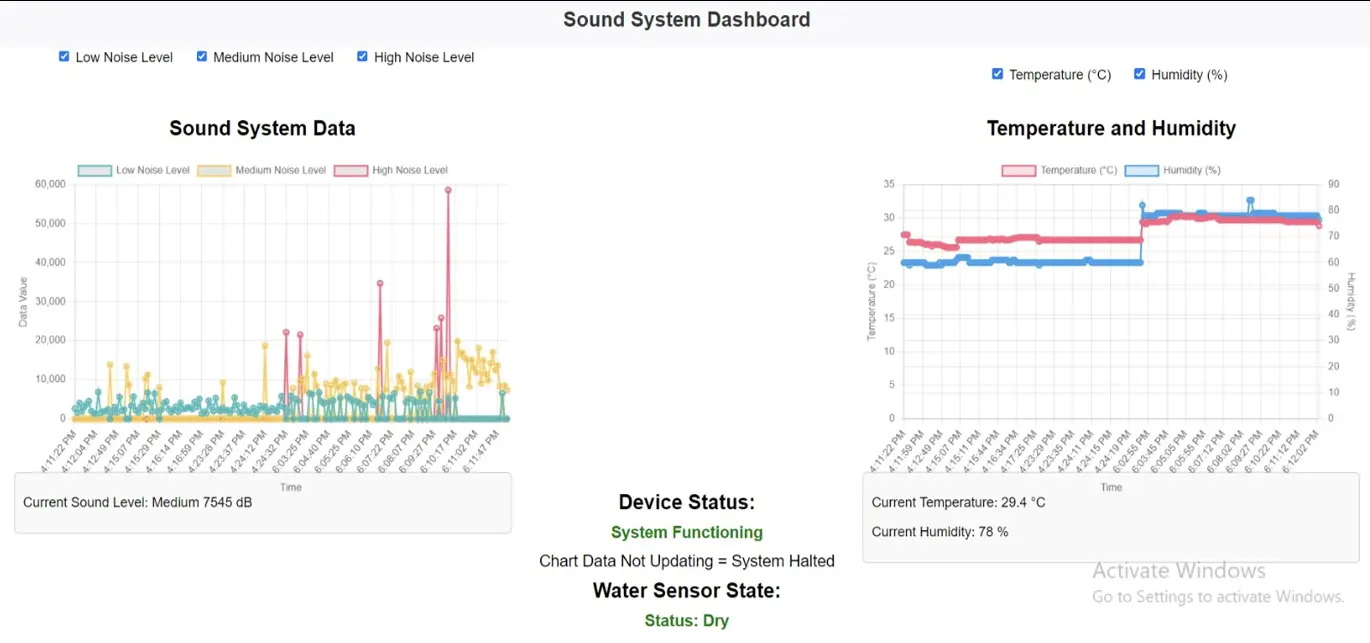1370x643 pixels.
Task: Click the Sound System Data chart title
Action: (x=262, y=128)
